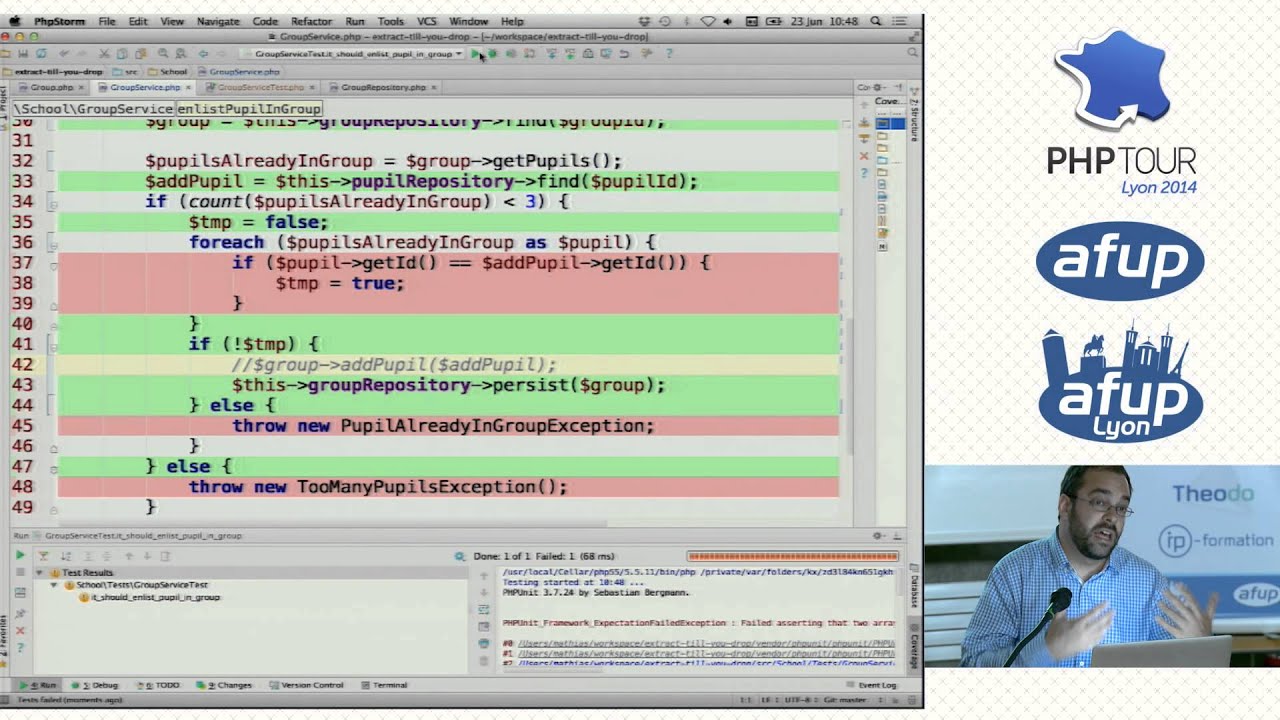Click the failed test progress bar
1280x720 pixels.
792,556
